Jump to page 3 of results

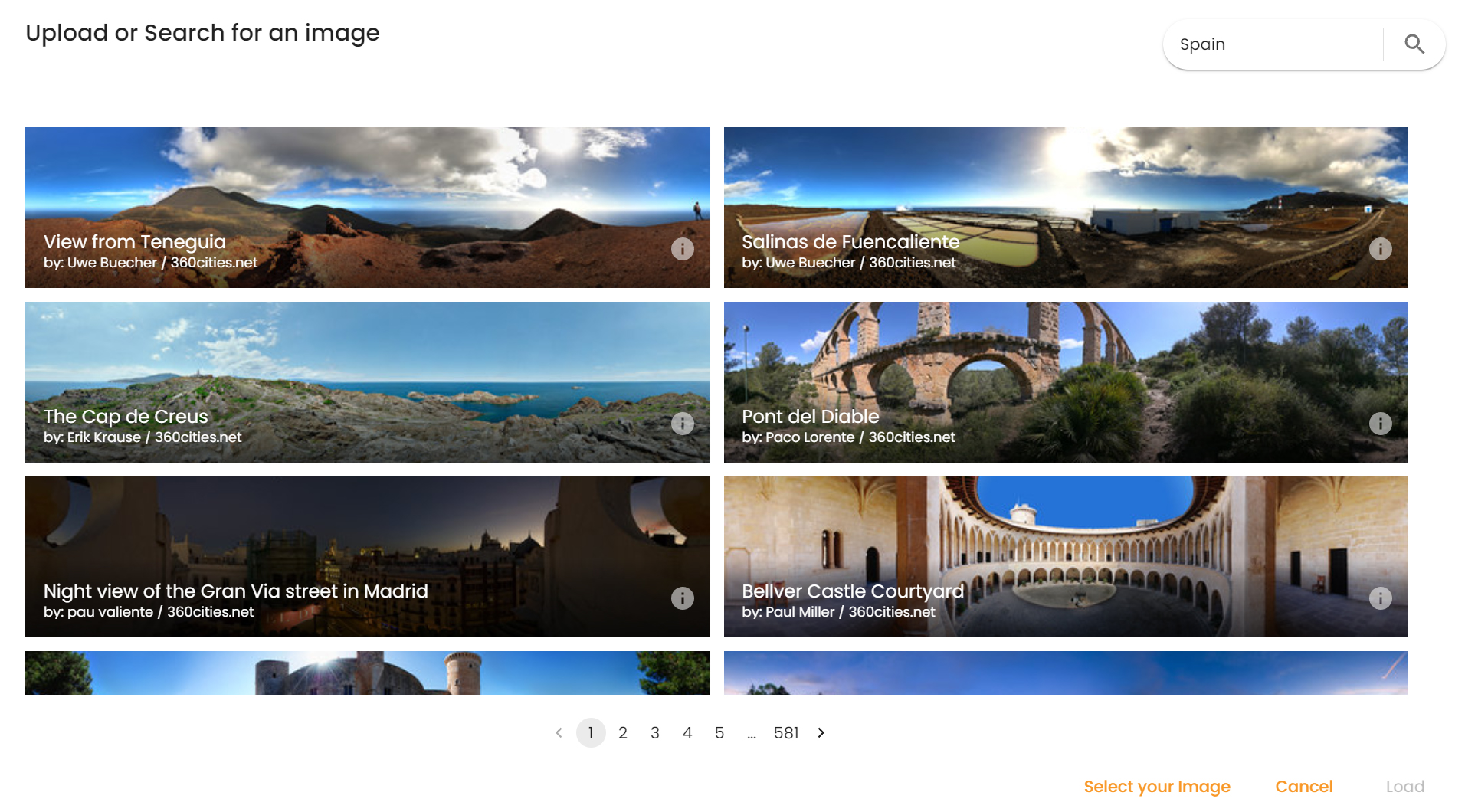coord(655,733)
